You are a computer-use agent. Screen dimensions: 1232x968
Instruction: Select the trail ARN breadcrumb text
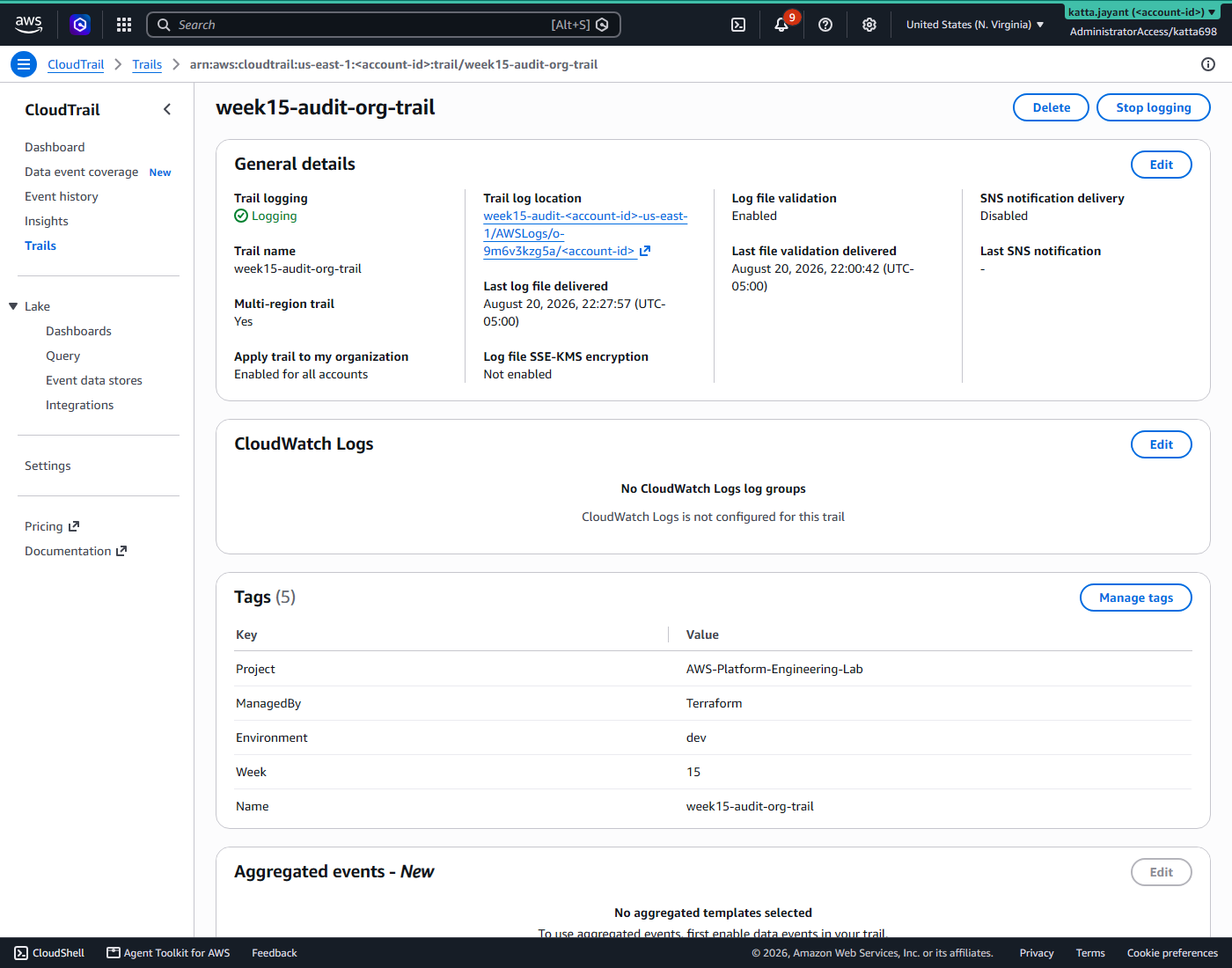click(393, 64)
